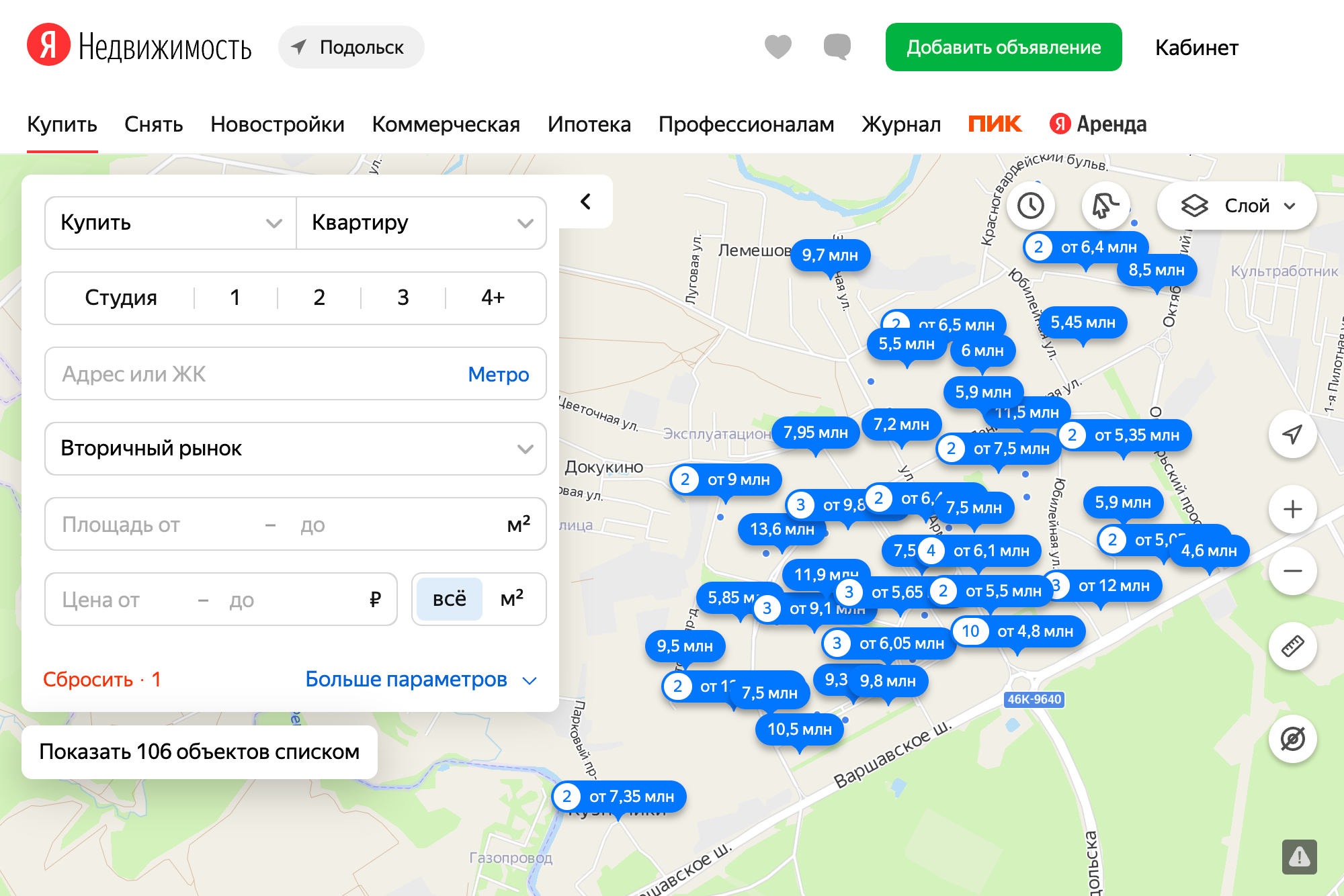Screen dimensions: 1344x896
Task: Open map marker 9,7 млн
Action: coord(830,255)
